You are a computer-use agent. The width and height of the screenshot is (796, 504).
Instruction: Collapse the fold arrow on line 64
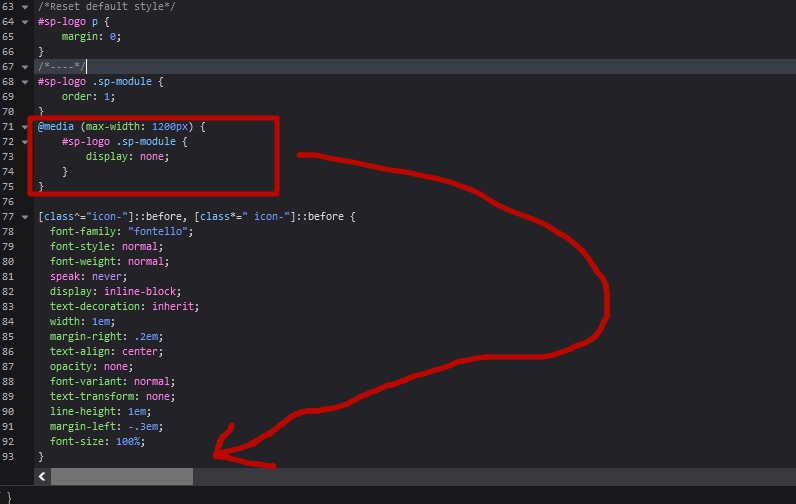point(25,21)
